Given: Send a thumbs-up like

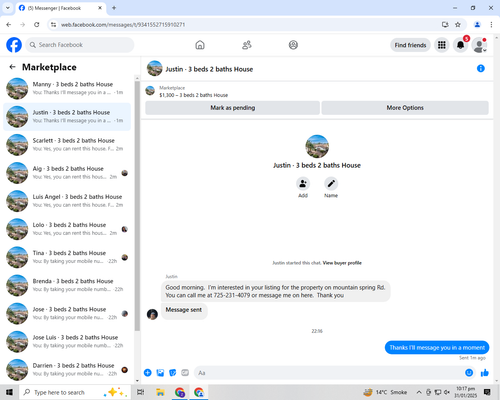Looking at the screenshot, I should (x=485, y=373).
